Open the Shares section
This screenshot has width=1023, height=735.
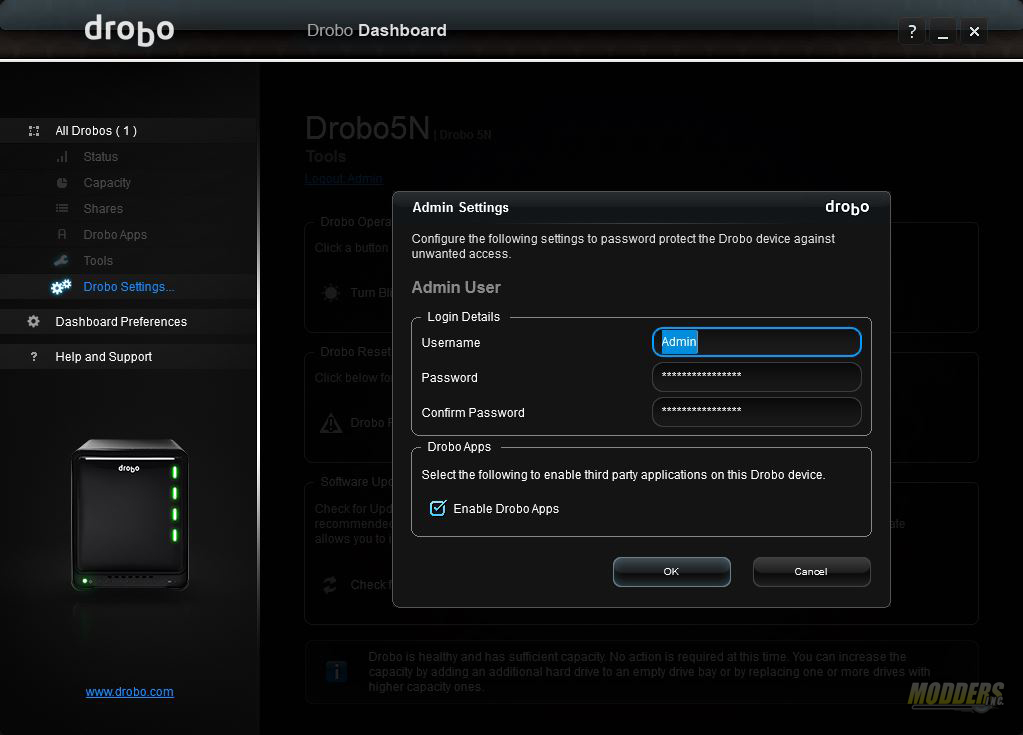103,209
